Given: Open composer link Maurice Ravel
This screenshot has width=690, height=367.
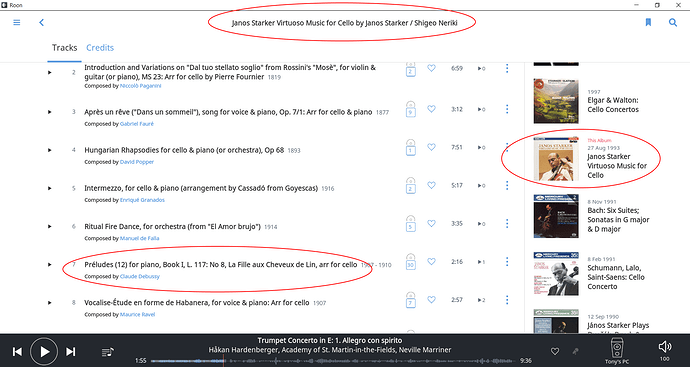Looking at the screenshot, I should tap(137, 314).
